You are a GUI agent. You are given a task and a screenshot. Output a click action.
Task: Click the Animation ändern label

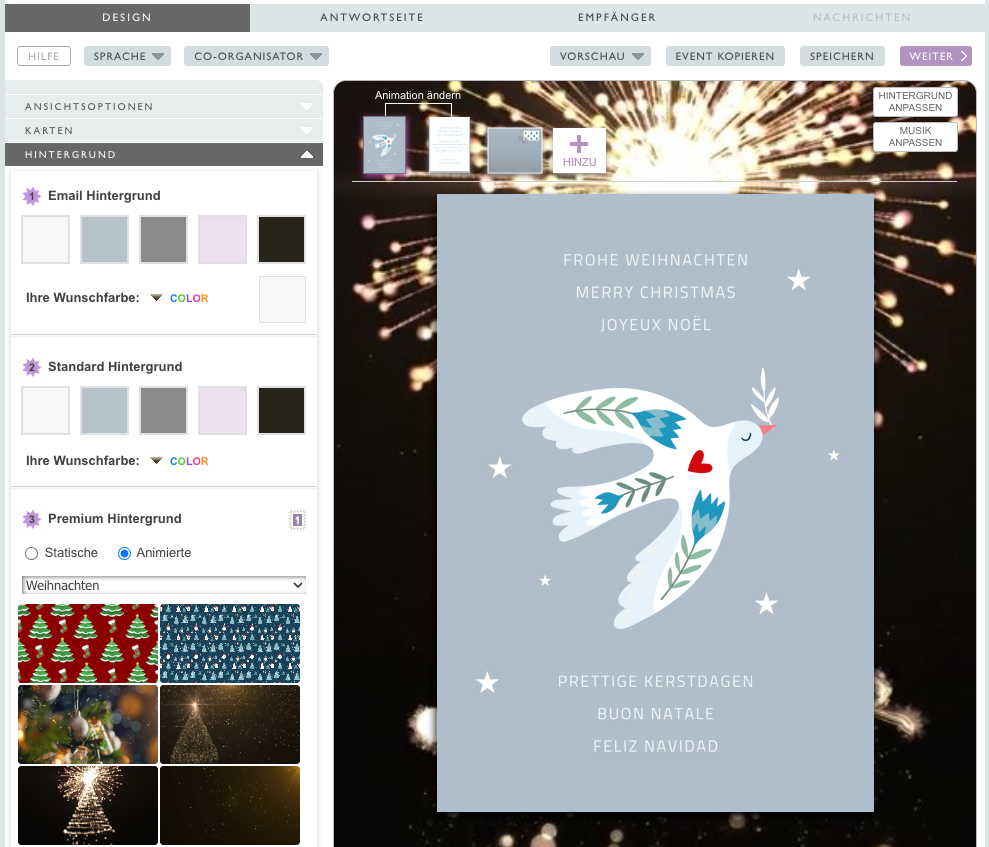418,95
